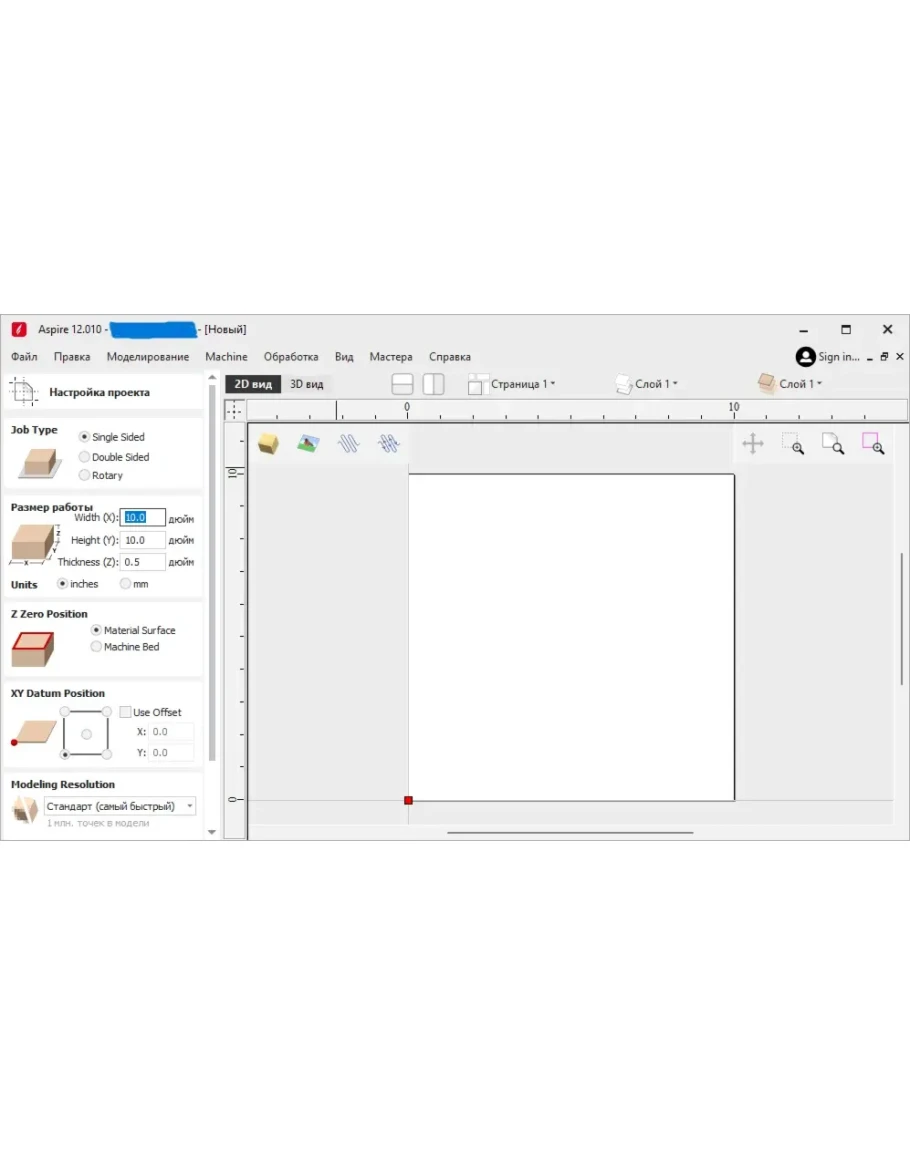Click the first toolpath preview wave icon

click(348, 444)
